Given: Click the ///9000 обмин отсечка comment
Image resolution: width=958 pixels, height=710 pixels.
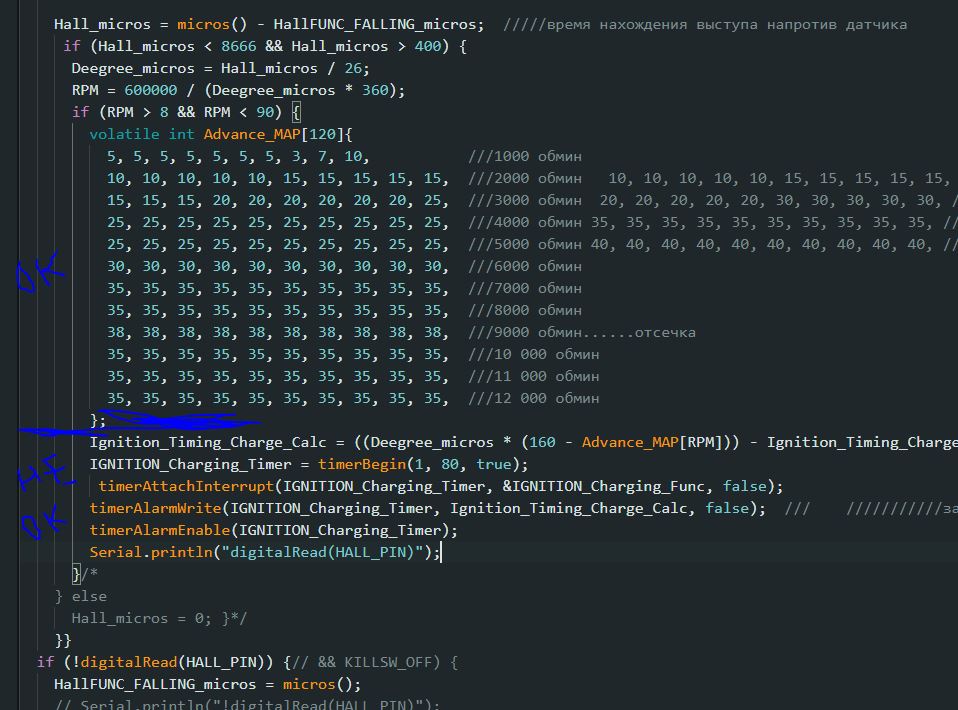Looking at the screenshot, I should point(582,332).
